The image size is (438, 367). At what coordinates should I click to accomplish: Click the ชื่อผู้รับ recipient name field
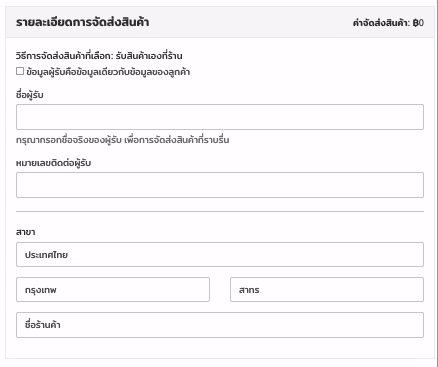pyautogui.click(x=220, y=117)
